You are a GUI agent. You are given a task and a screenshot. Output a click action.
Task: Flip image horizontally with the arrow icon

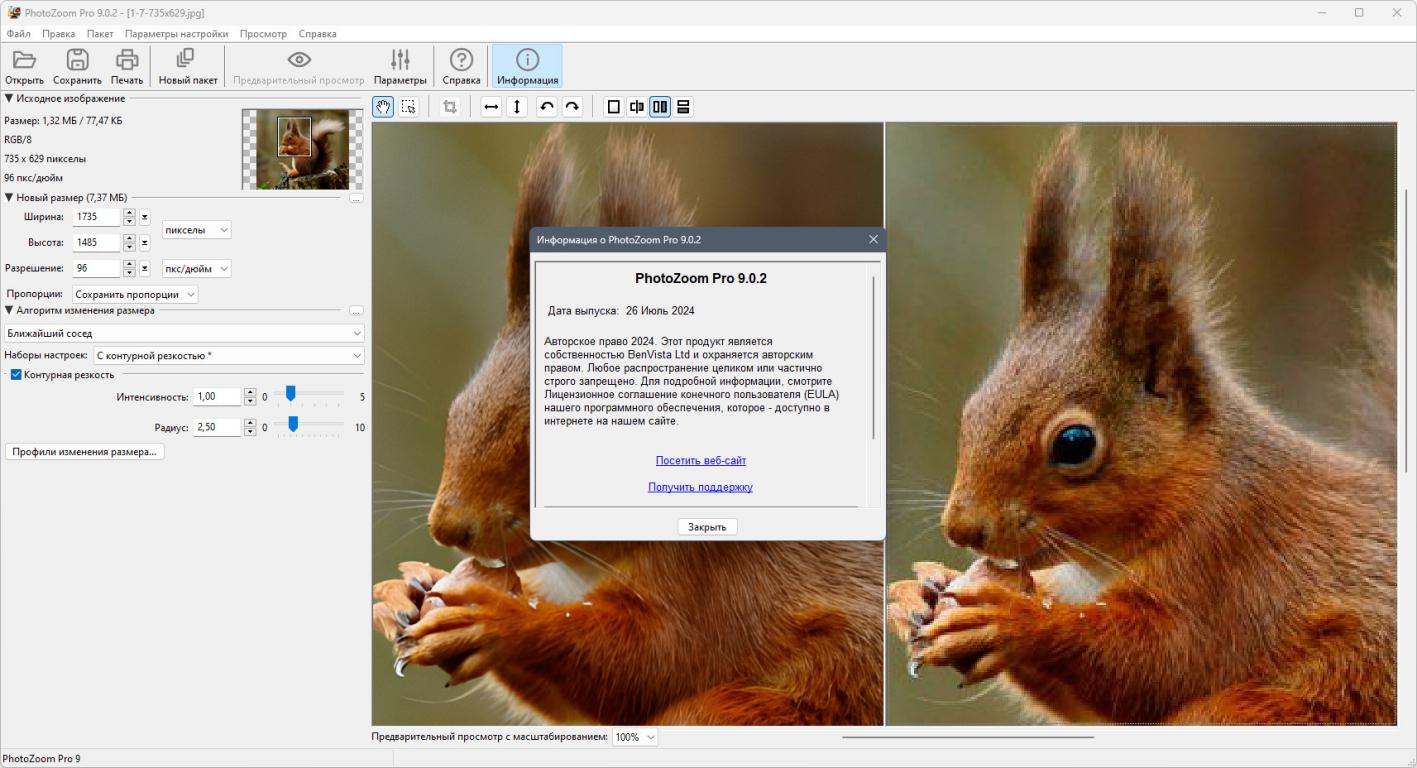[x=491, y=107]
